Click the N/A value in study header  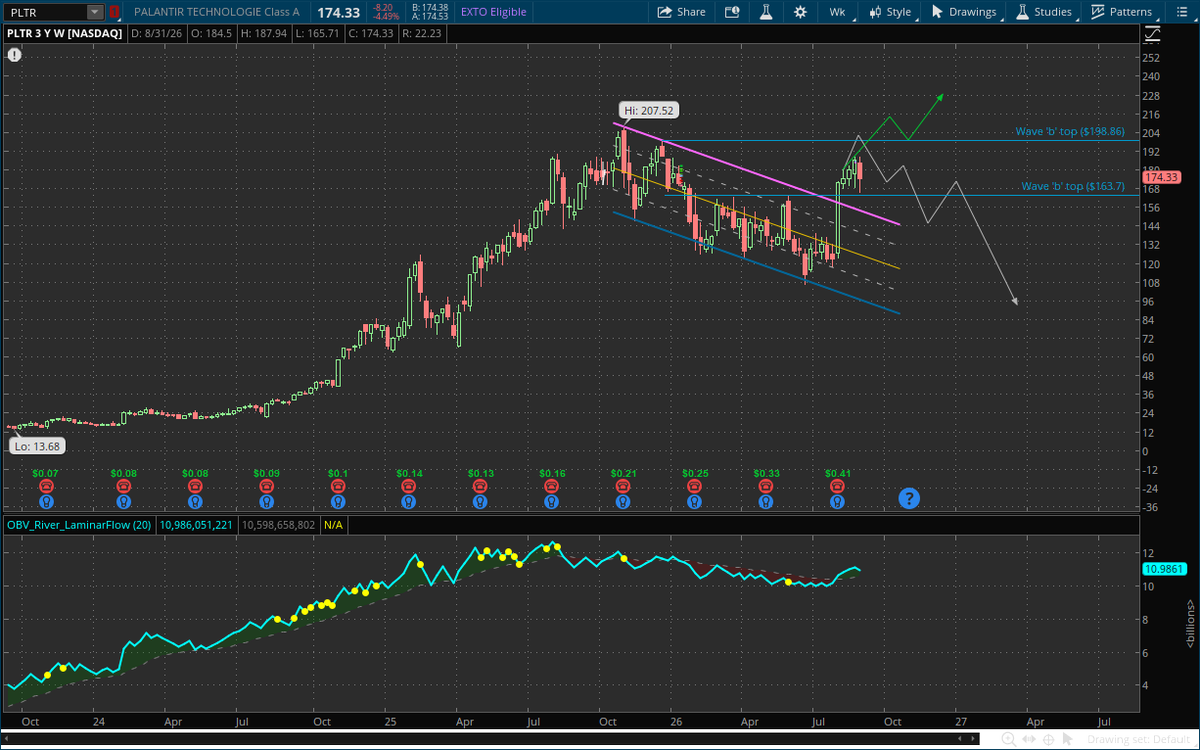pos(334,524)
